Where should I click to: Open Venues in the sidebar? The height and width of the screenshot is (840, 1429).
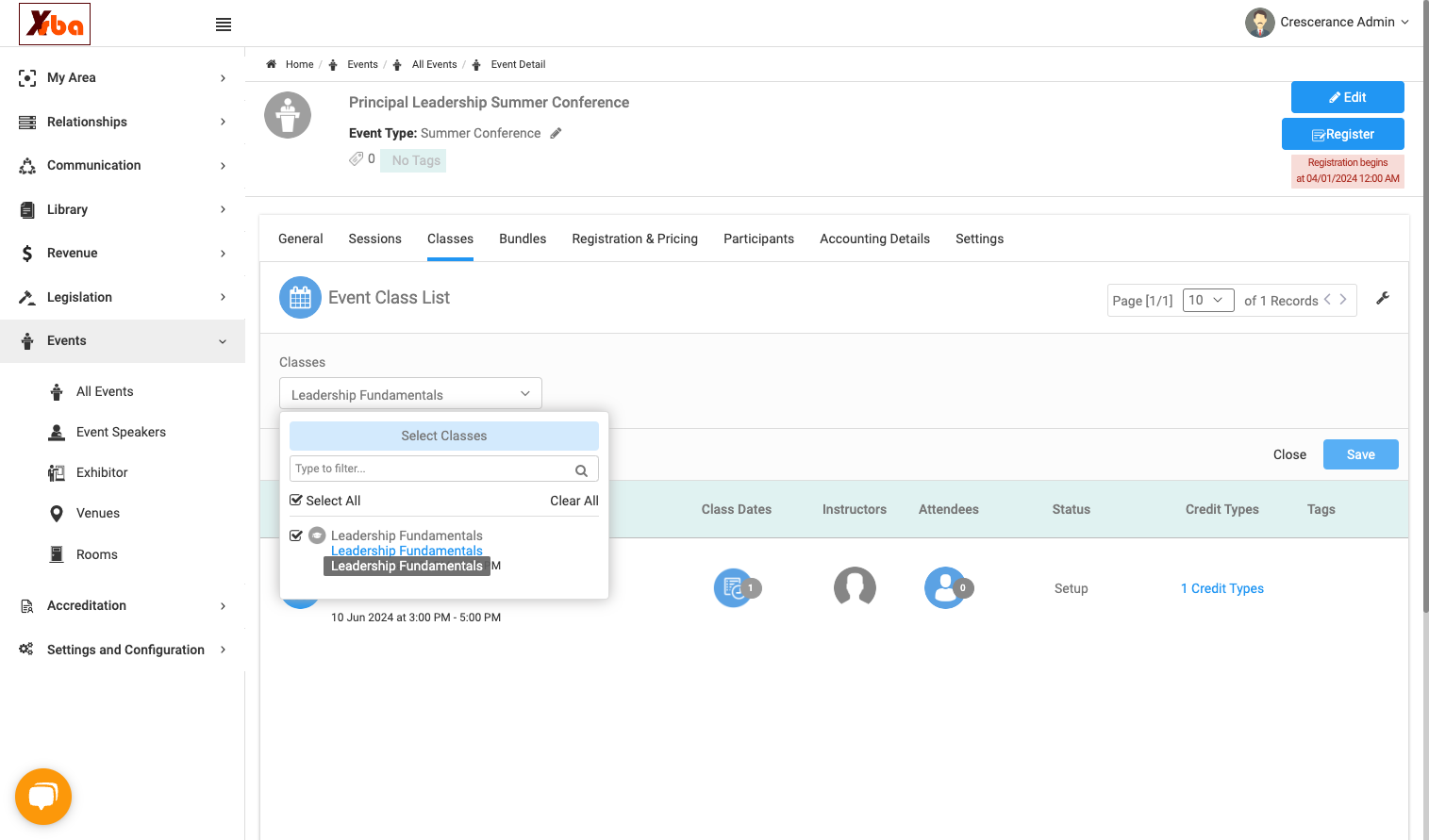pyautogui.click(x=98, y=513)
